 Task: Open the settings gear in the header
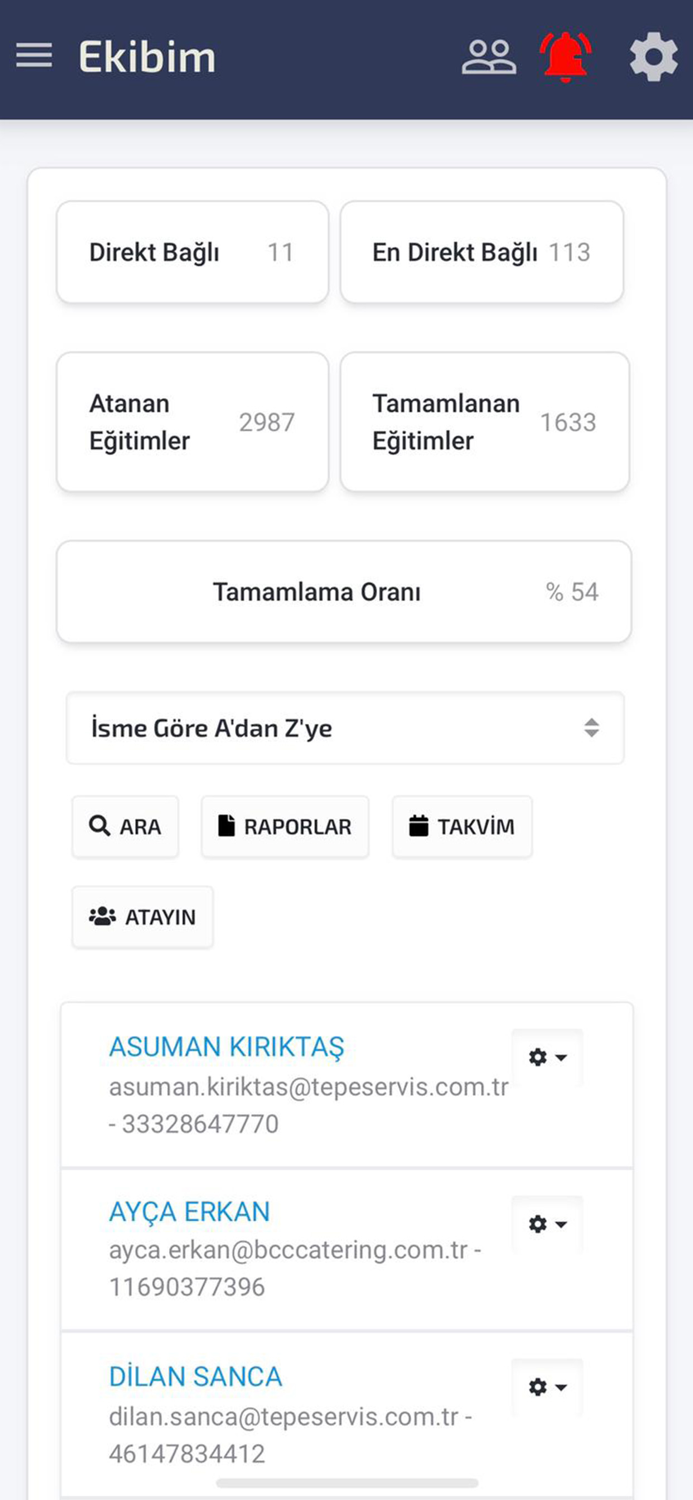click(x=652, y=56)
